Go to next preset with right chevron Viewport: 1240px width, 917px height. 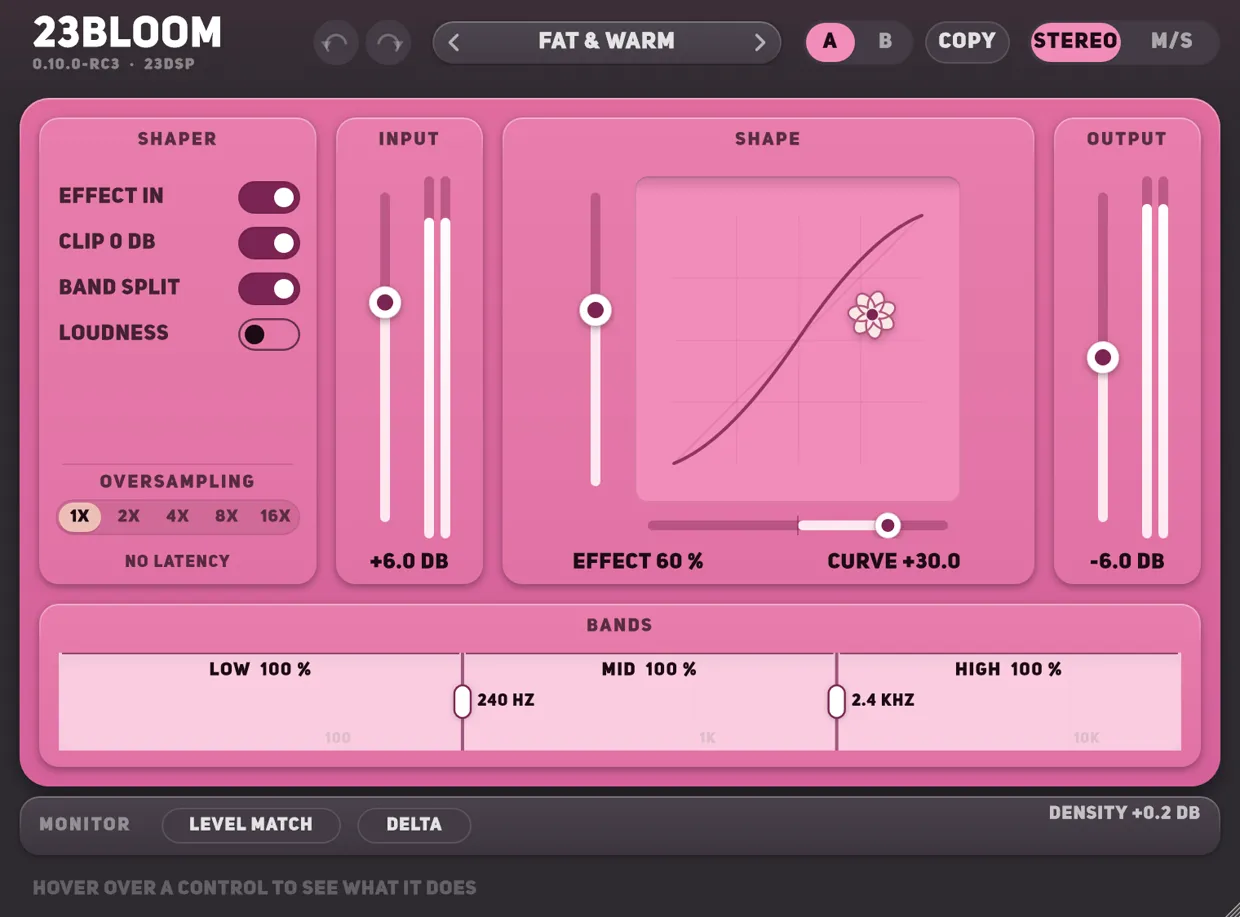[760, 42]
